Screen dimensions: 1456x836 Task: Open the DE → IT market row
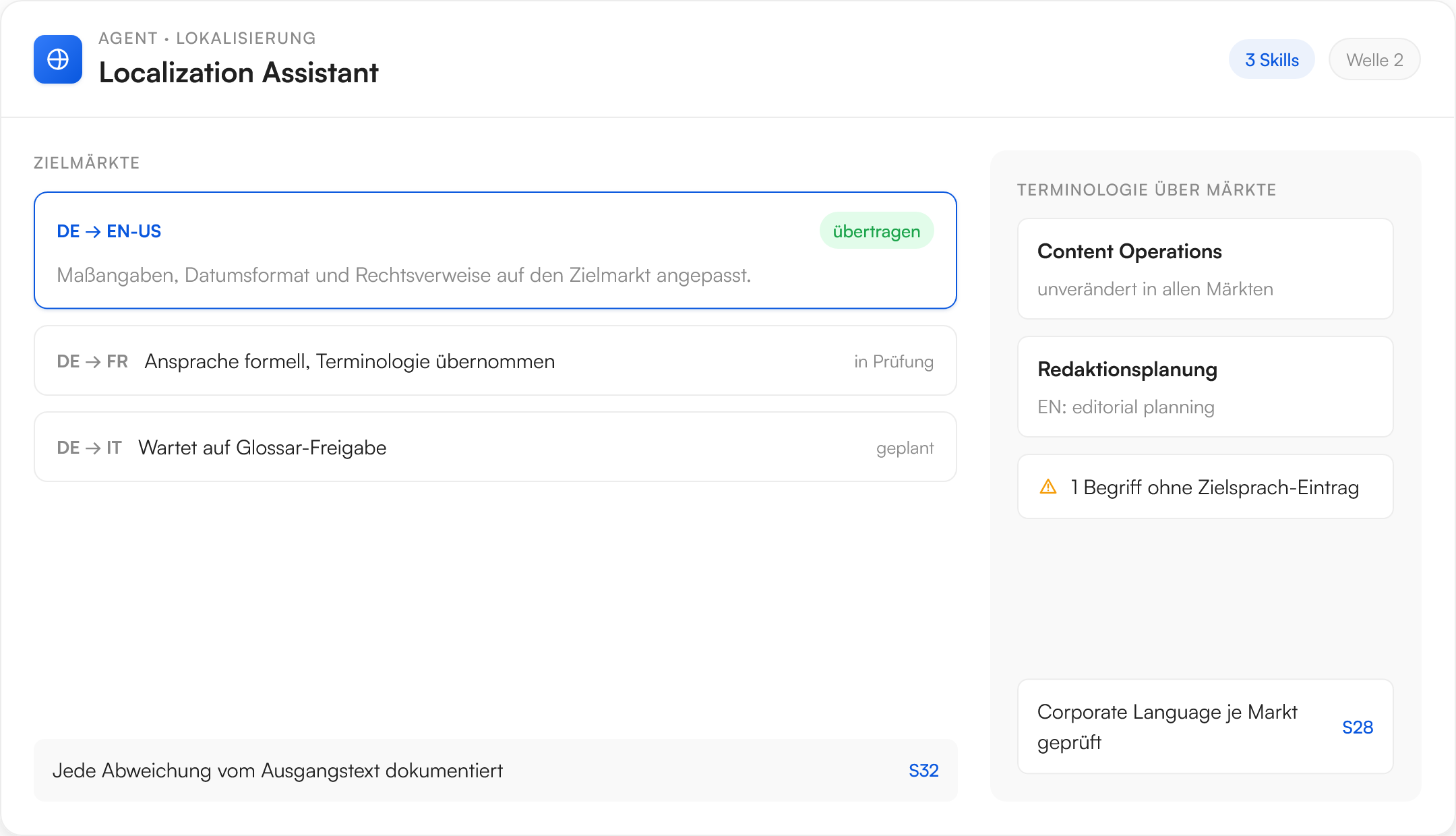(x=495, y=447)
